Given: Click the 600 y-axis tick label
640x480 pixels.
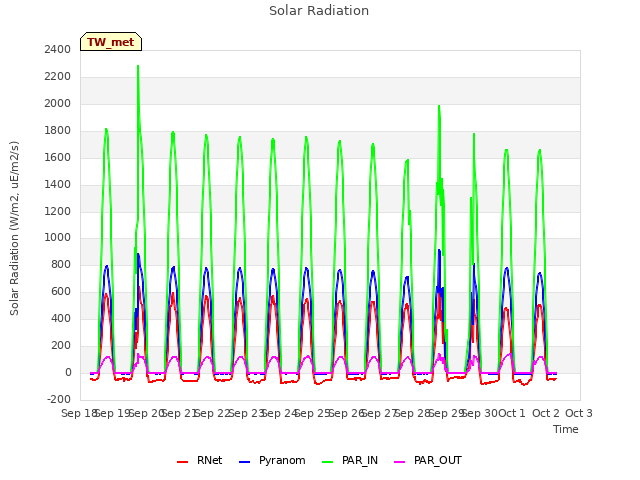Looking at the screenshot, I should click(x=61, y=291).
